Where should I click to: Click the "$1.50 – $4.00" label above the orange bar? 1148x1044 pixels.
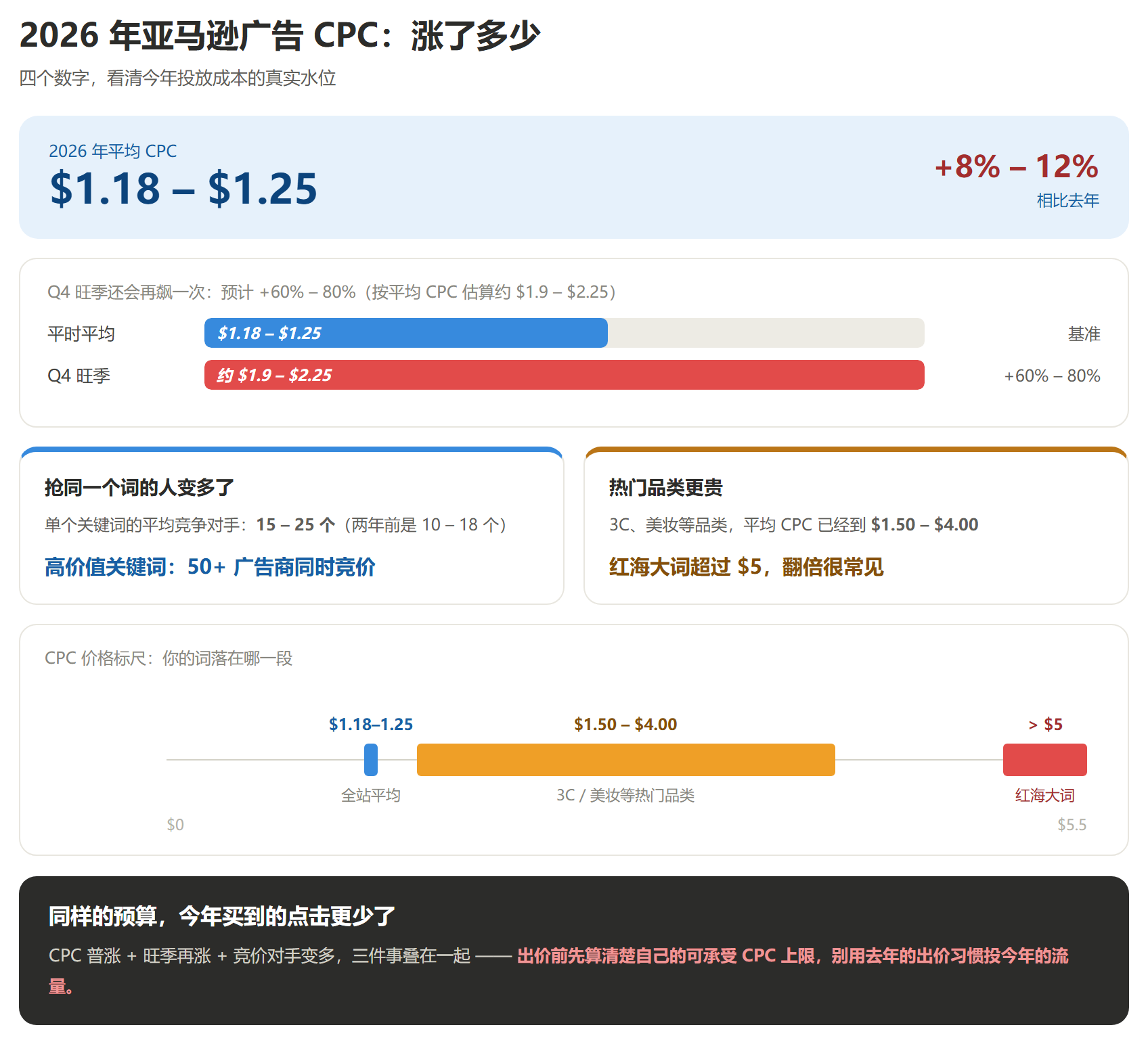625,724
